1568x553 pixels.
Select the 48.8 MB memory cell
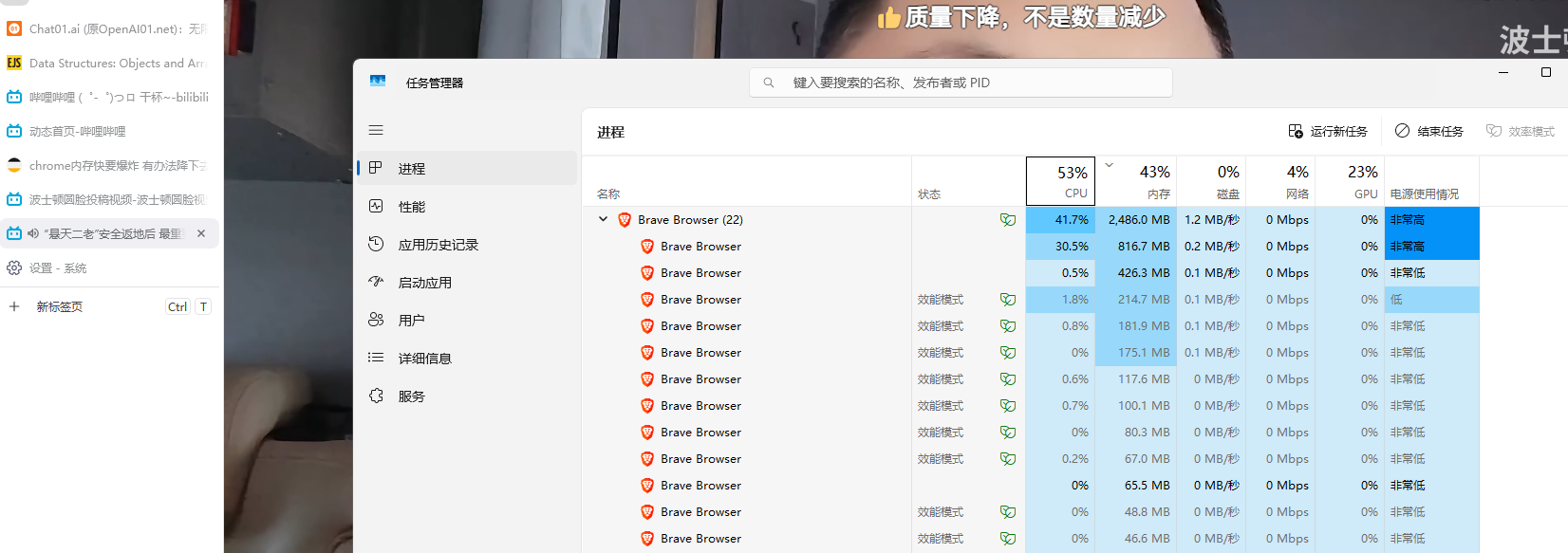point(1136,512)
